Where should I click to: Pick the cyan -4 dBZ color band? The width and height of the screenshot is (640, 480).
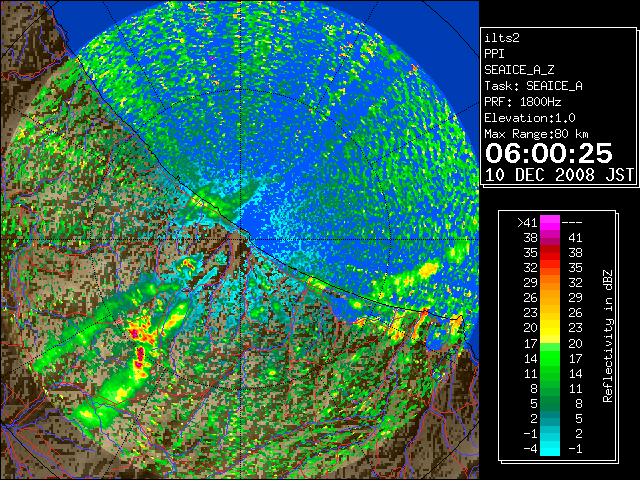550,449
